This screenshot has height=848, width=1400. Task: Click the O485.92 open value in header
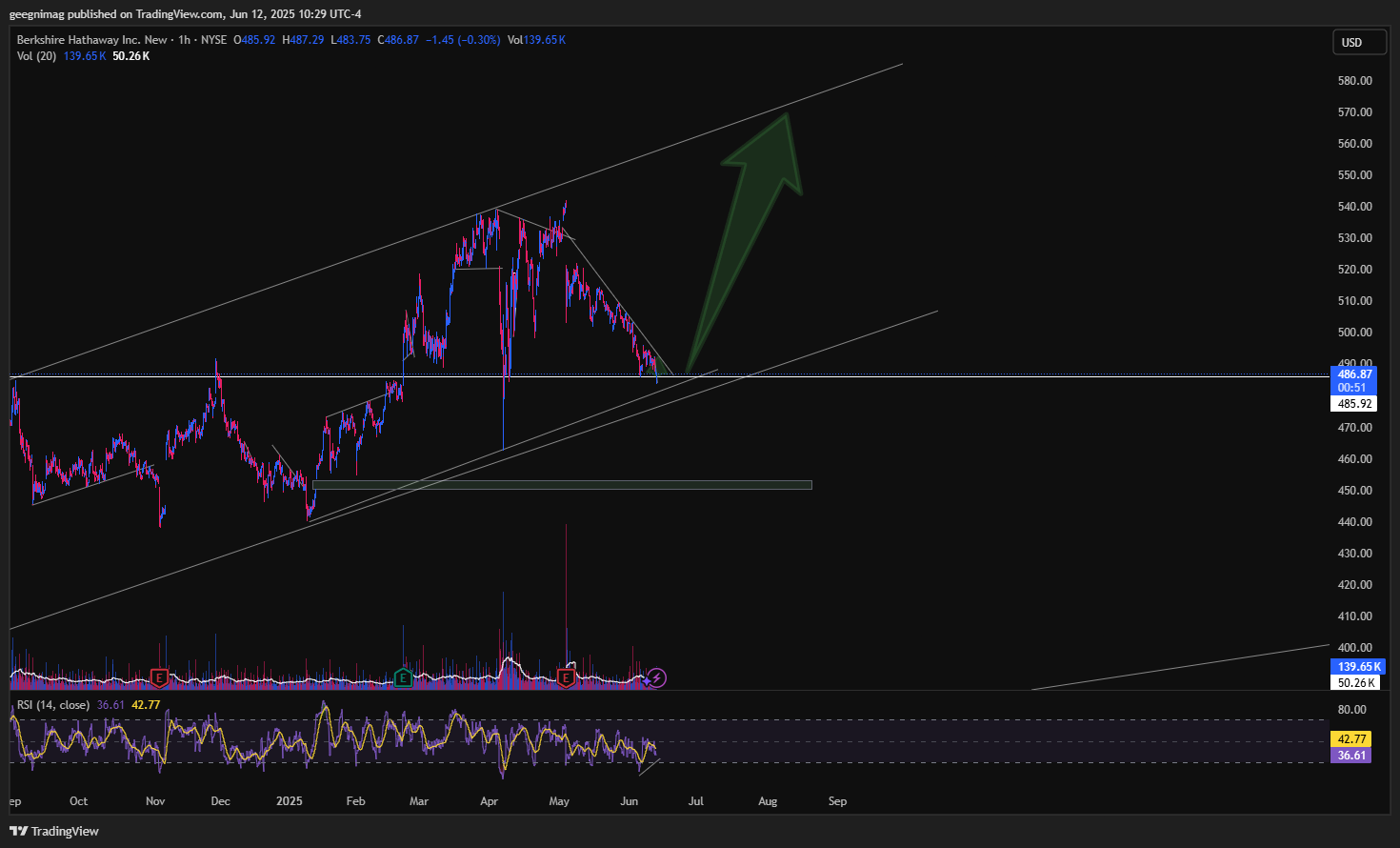coord(254,40)
